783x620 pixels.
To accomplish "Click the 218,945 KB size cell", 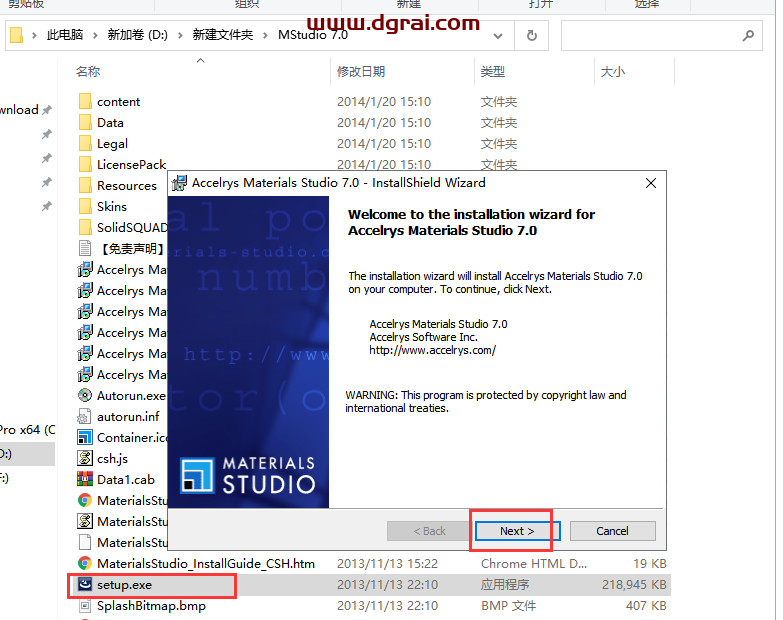I will 634,585.
